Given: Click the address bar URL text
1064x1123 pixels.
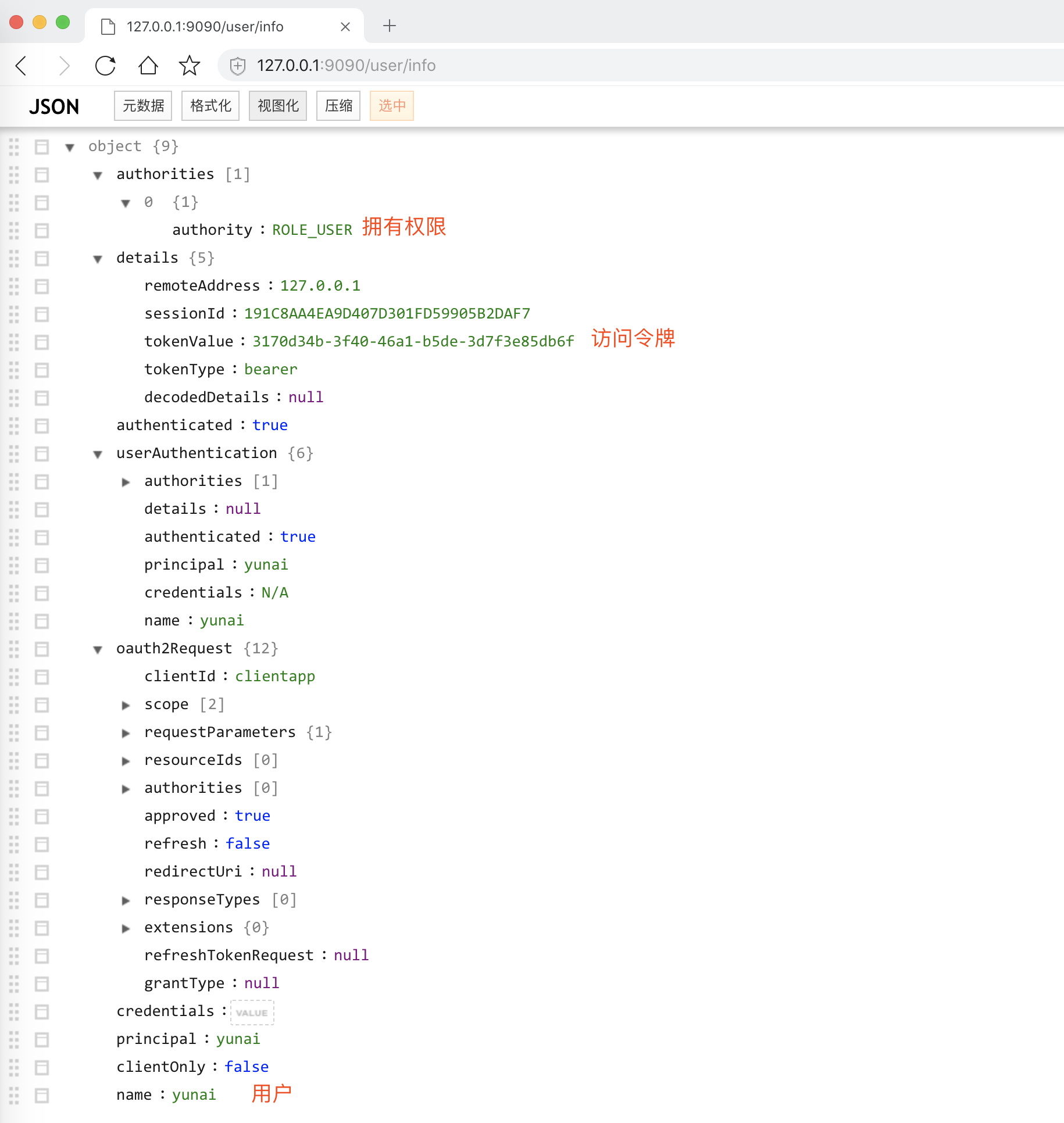Looking at the screenshot, I should point(346,66).
